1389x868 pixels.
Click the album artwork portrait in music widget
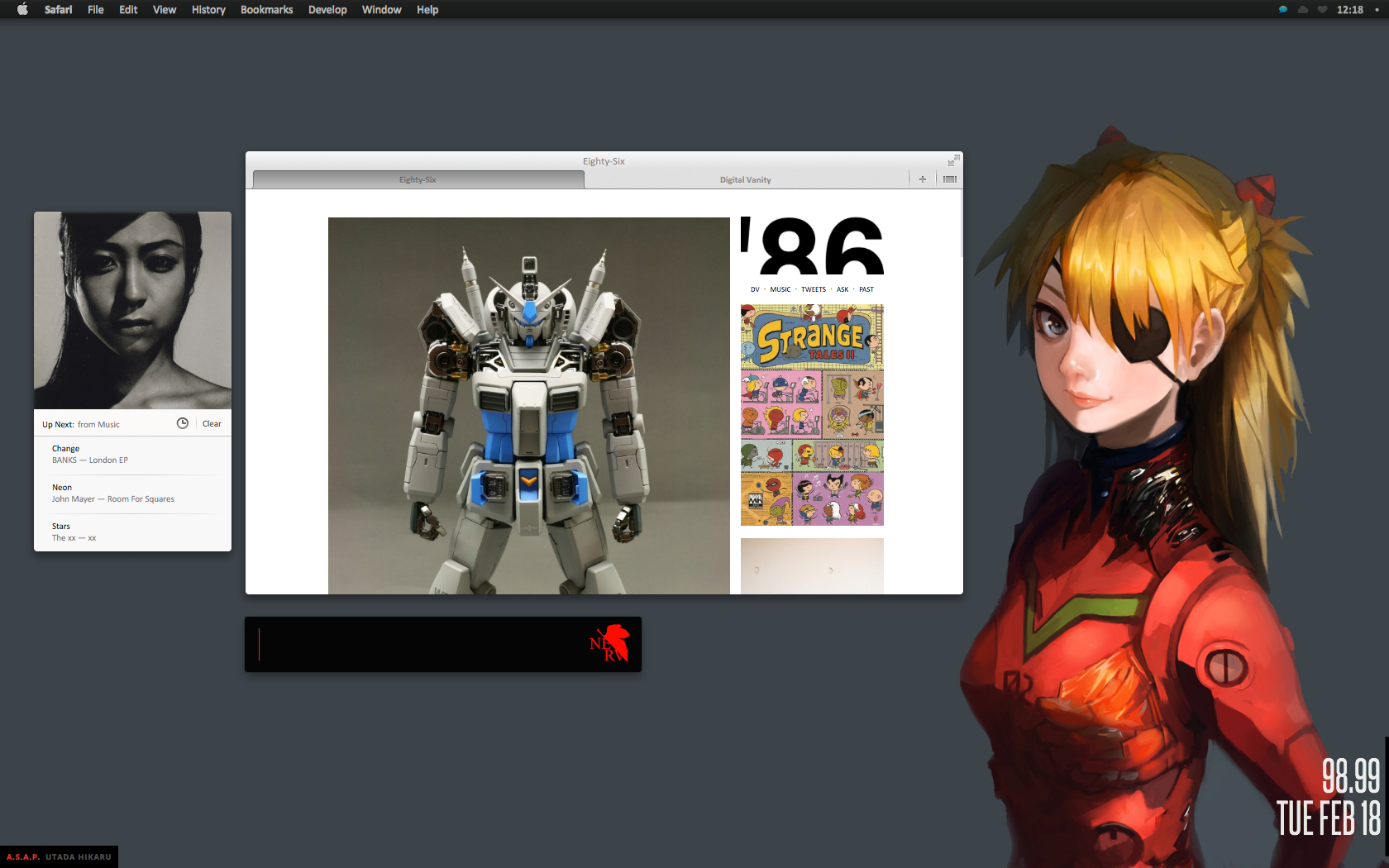[x=132, y=310]
